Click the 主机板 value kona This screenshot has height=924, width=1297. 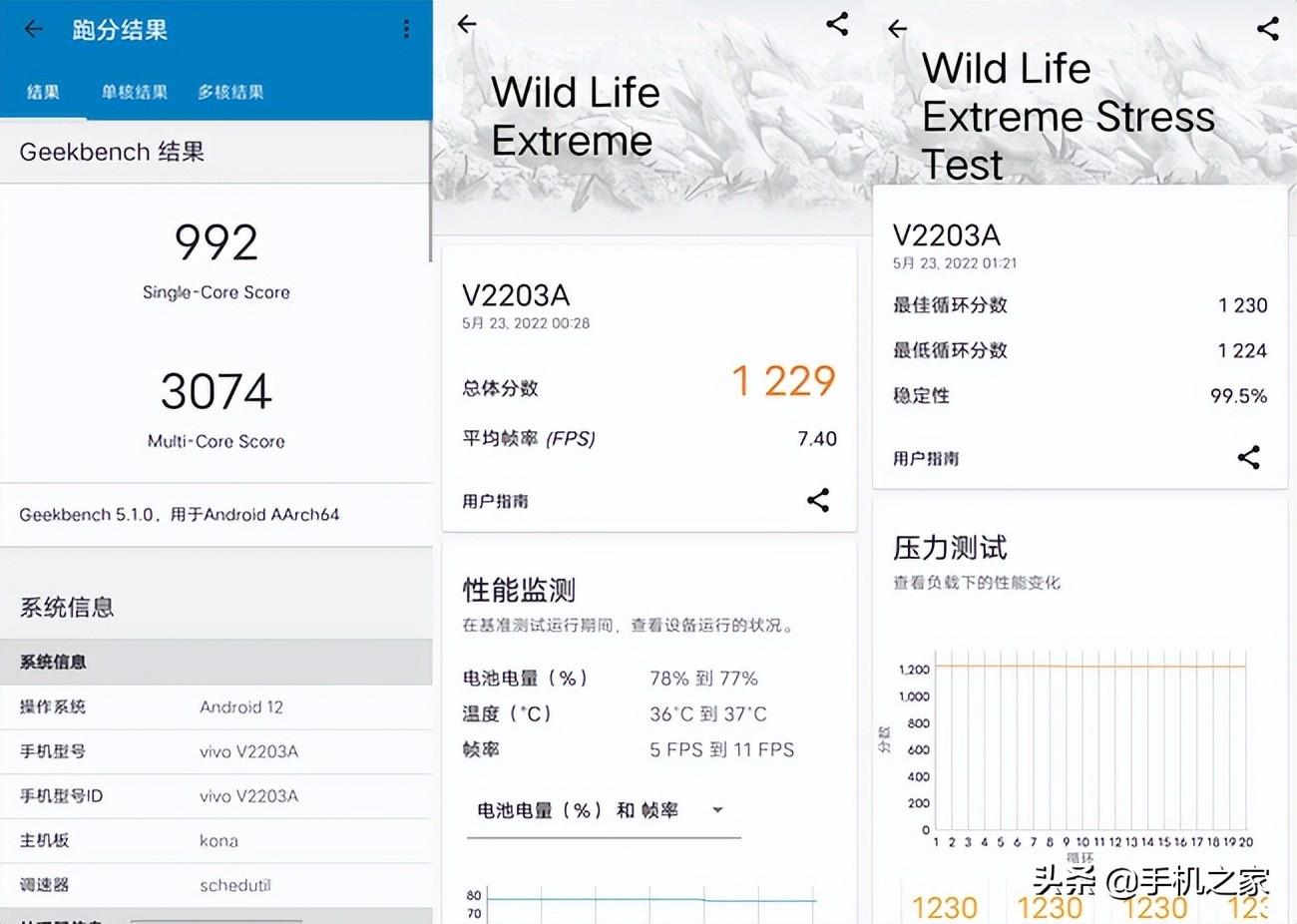[218, 840]
